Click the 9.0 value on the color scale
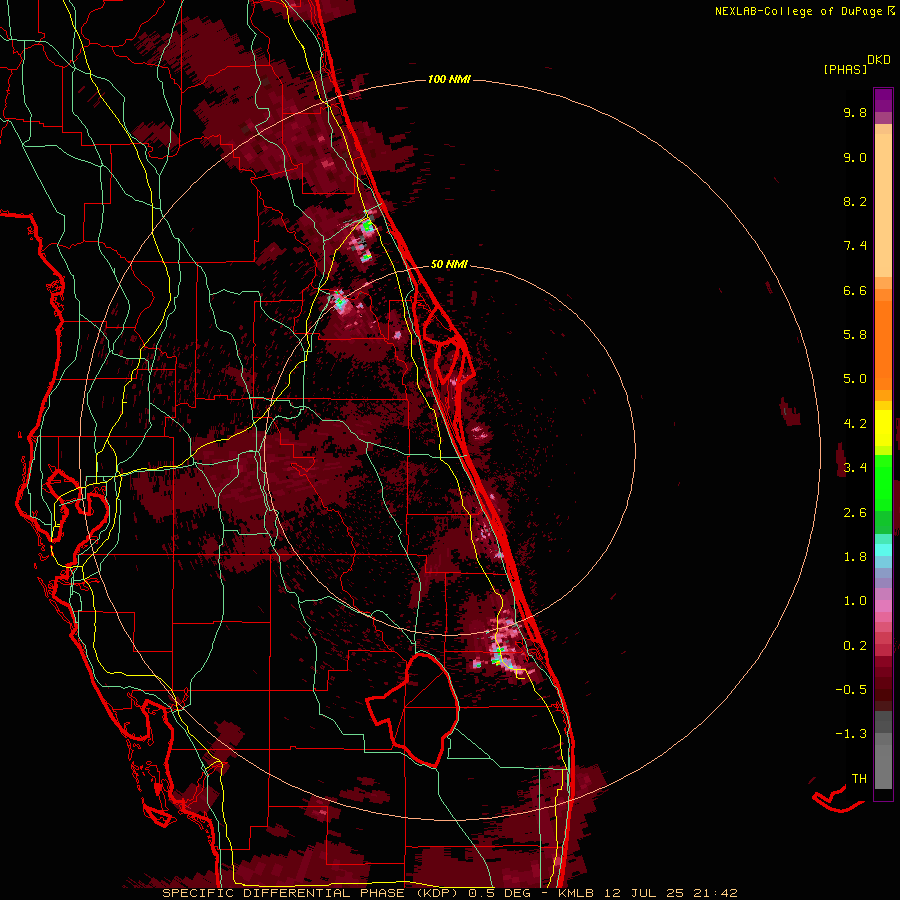This screenshot has width=900, height=900. tap(855, 157)
